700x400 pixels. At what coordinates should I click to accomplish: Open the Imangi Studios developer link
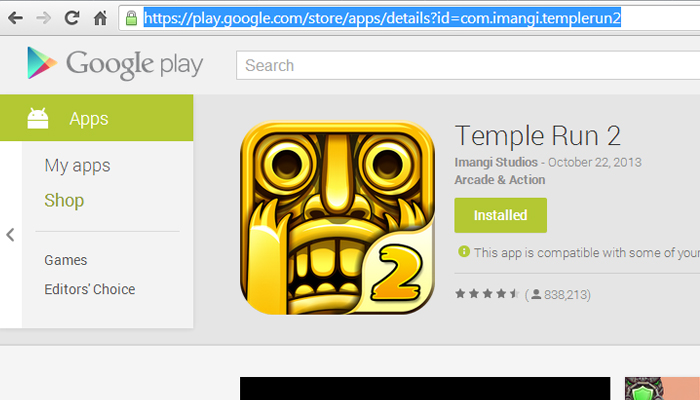(496, 162)
